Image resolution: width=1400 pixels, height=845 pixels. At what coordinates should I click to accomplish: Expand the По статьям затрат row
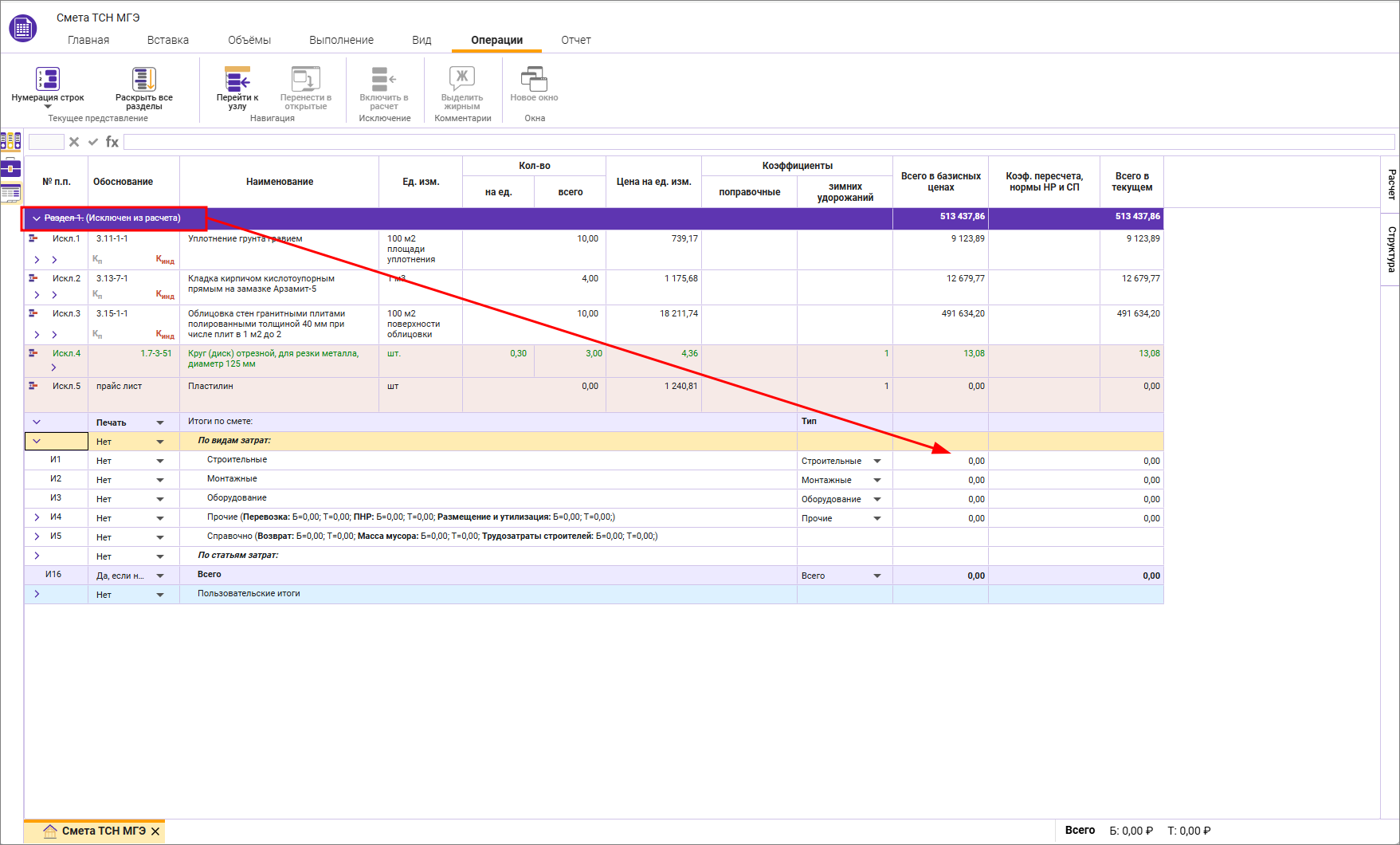37,556
